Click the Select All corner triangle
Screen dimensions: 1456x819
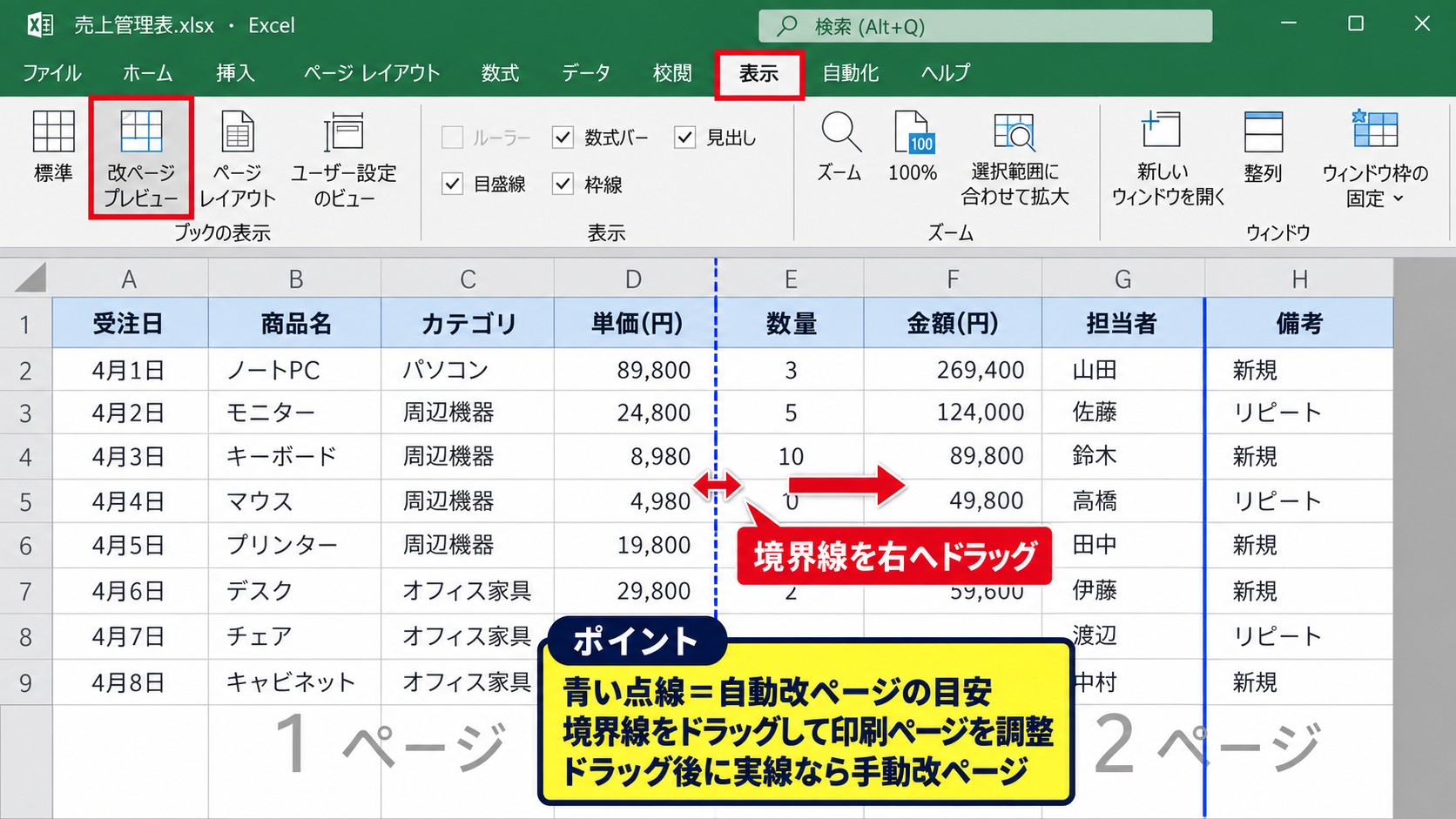click(29, 279)
